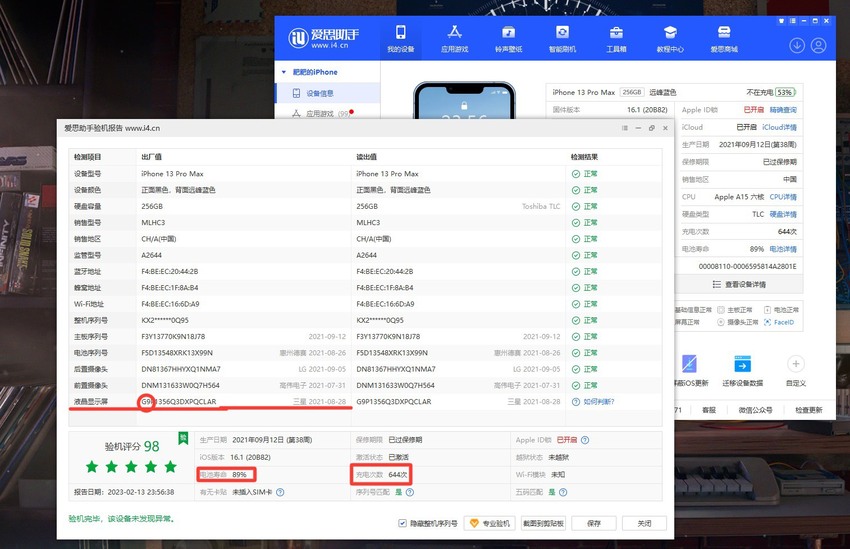
Task: Click 客服 in the main window footer
Action: [x=709, y=410]
